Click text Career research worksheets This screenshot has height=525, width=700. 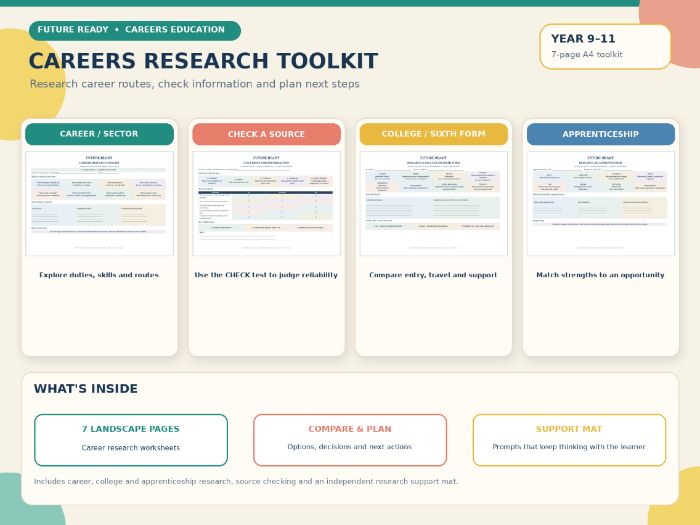point(131,447)
